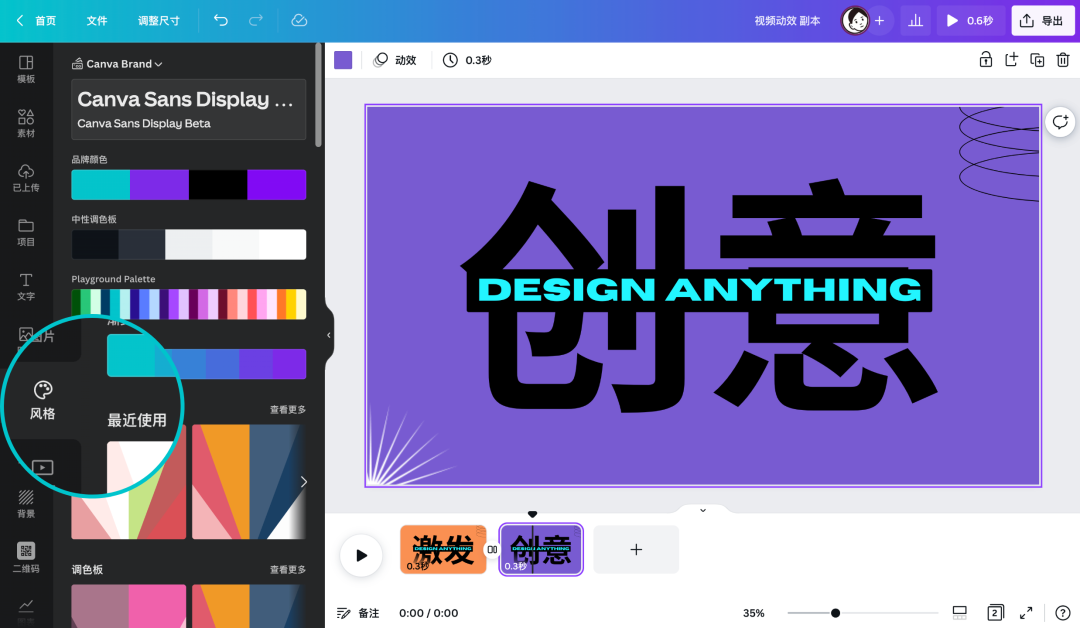Open the 项目 projects folder tab
The height and width of the screenshot is (628, 1080).
click(x=26, y=232)
